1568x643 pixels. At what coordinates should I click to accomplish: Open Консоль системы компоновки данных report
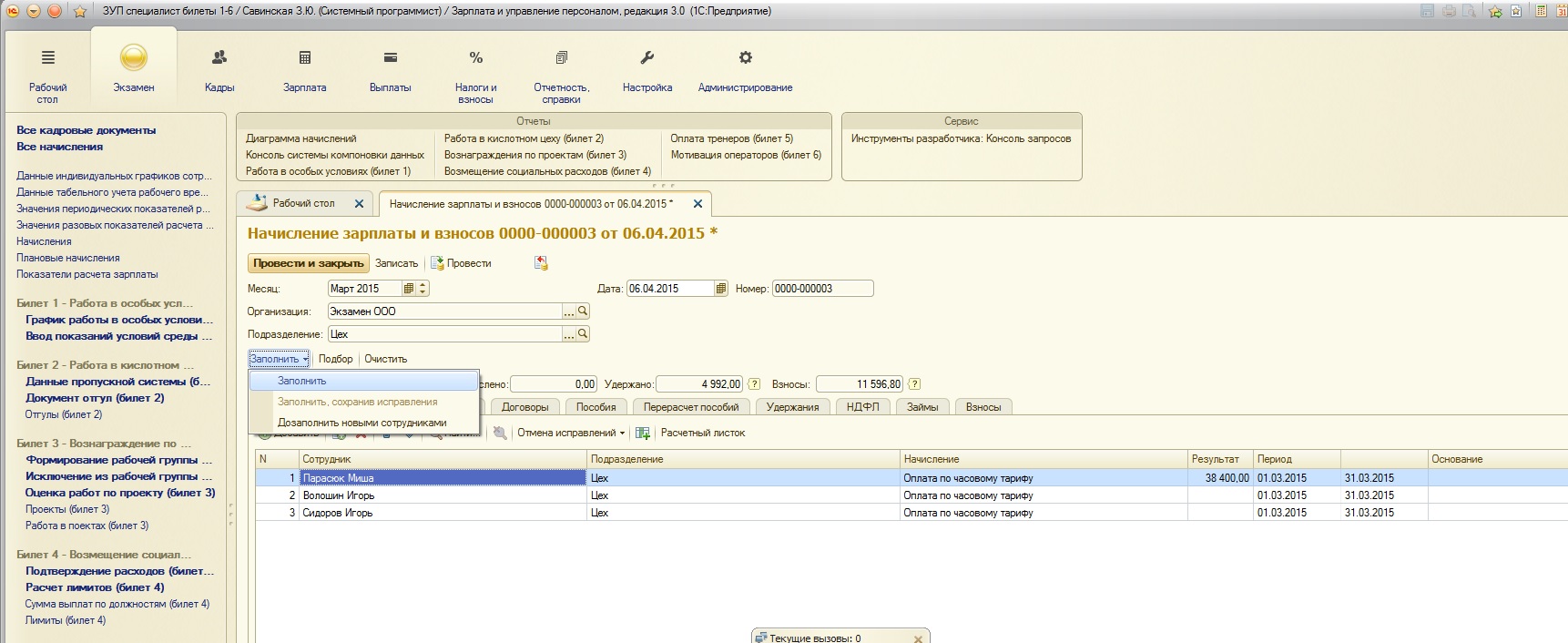[335, 155]
